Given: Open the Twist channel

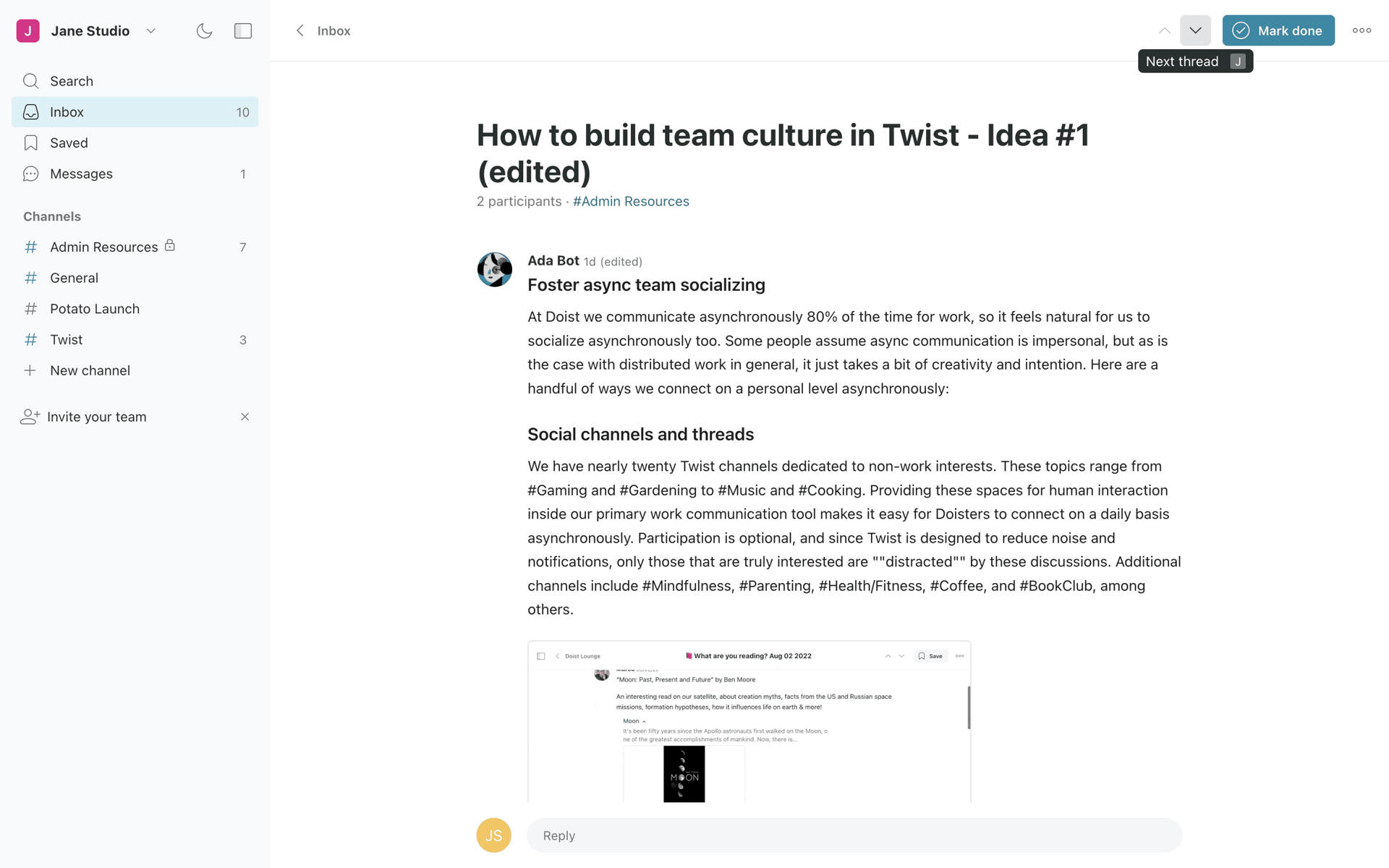Looking at the screenshot, I should point(135,340).
